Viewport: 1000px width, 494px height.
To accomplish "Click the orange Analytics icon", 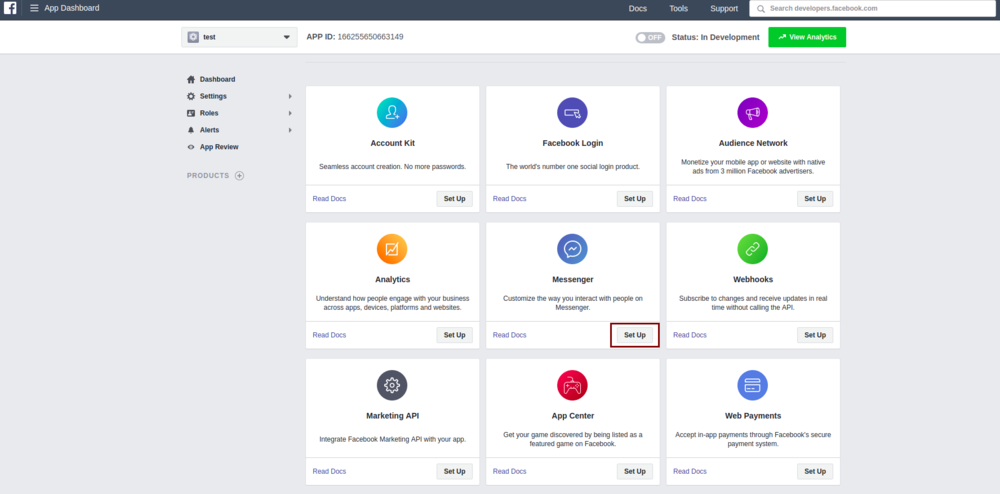I will [392, 248].
